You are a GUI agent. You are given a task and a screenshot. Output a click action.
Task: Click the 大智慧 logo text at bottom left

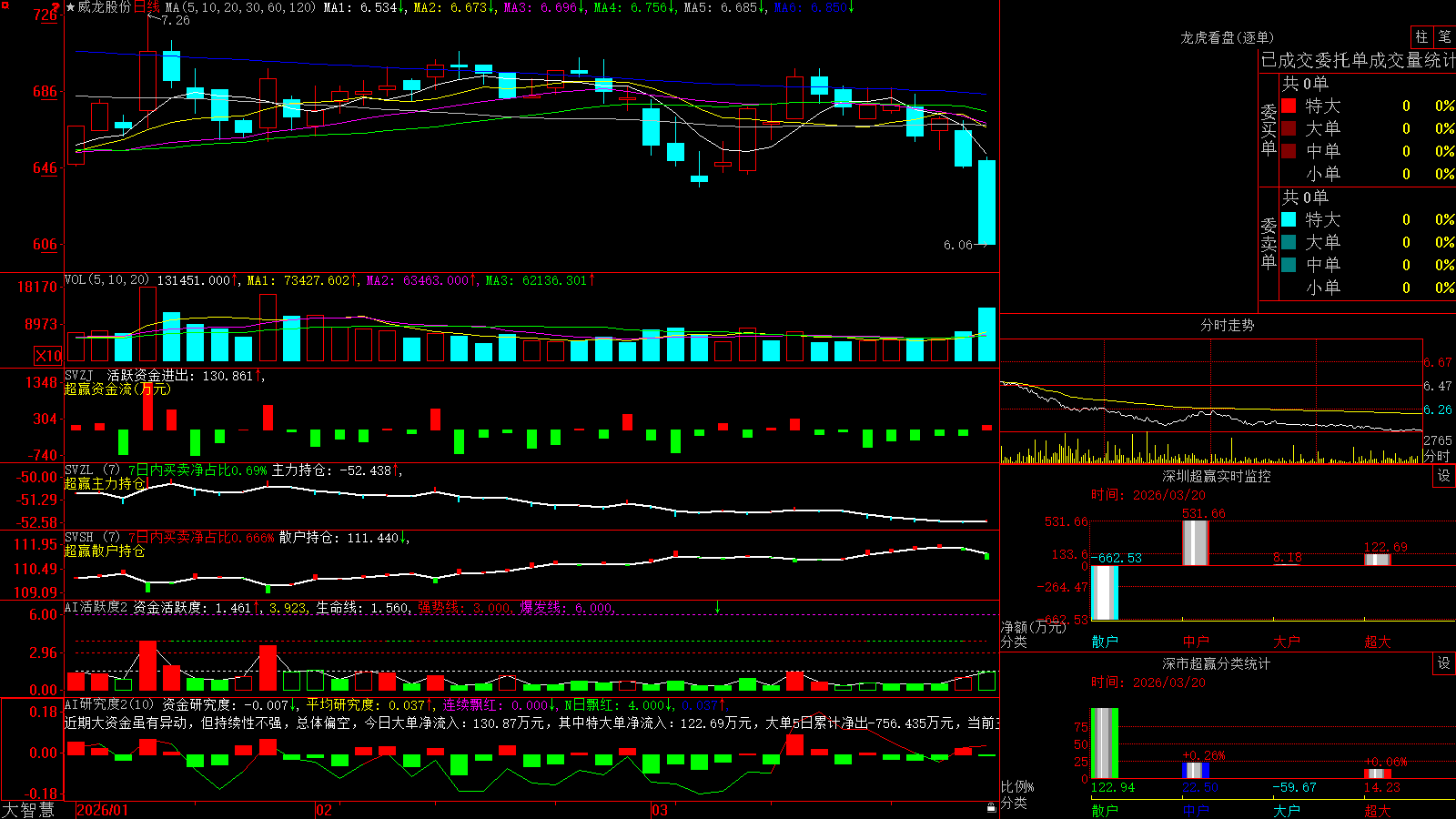(x=28, y=810)
